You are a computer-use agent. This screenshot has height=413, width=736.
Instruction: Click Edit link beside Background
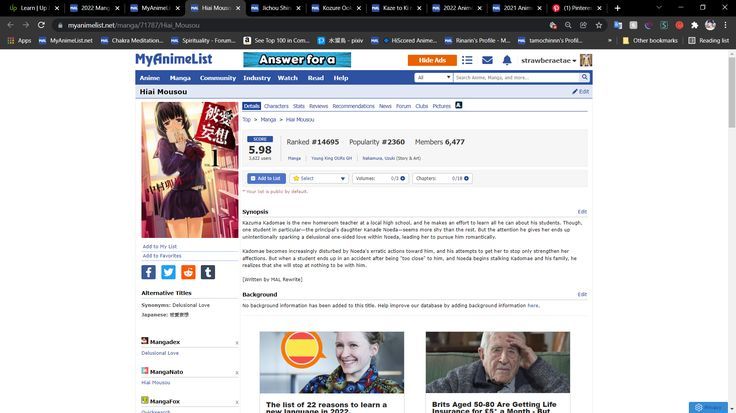[x=582, y=294]
